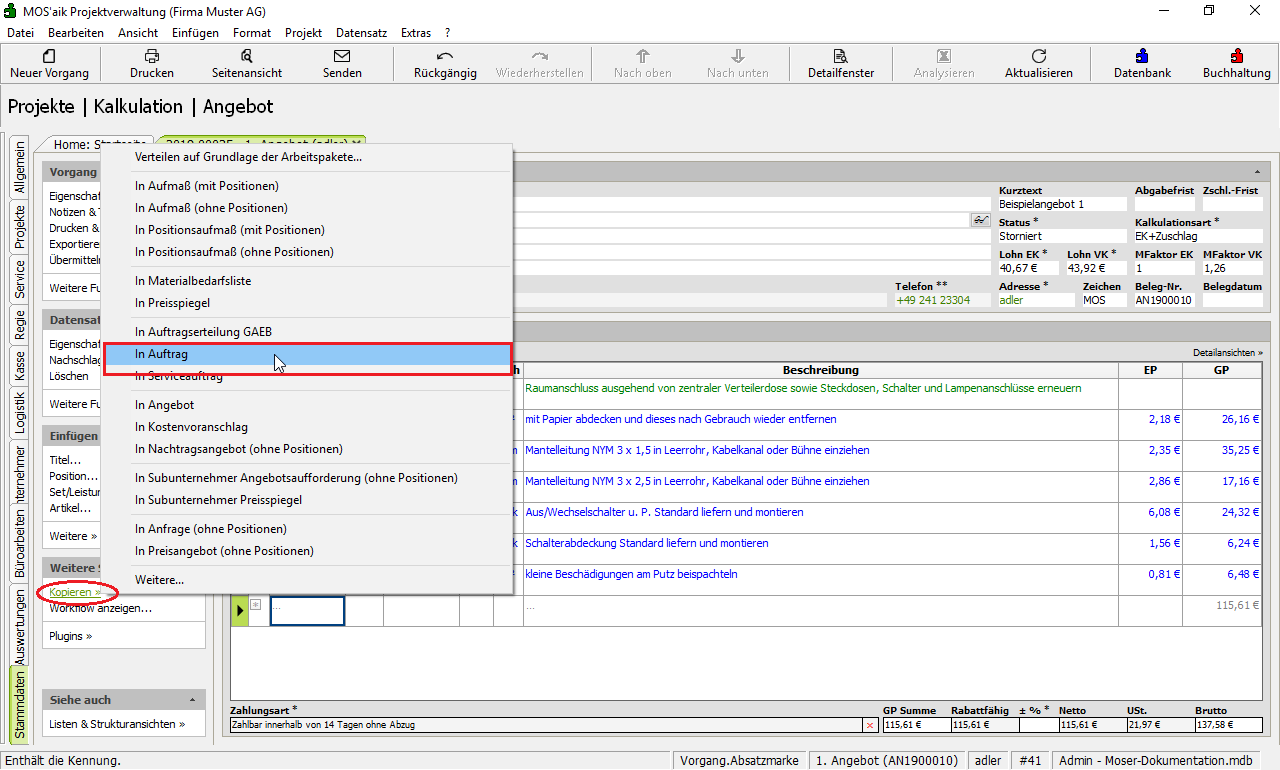1280x770 pixels.
Task: Click the Neuer Vorgang toolbar icon
Action: [x=49, y=57]
